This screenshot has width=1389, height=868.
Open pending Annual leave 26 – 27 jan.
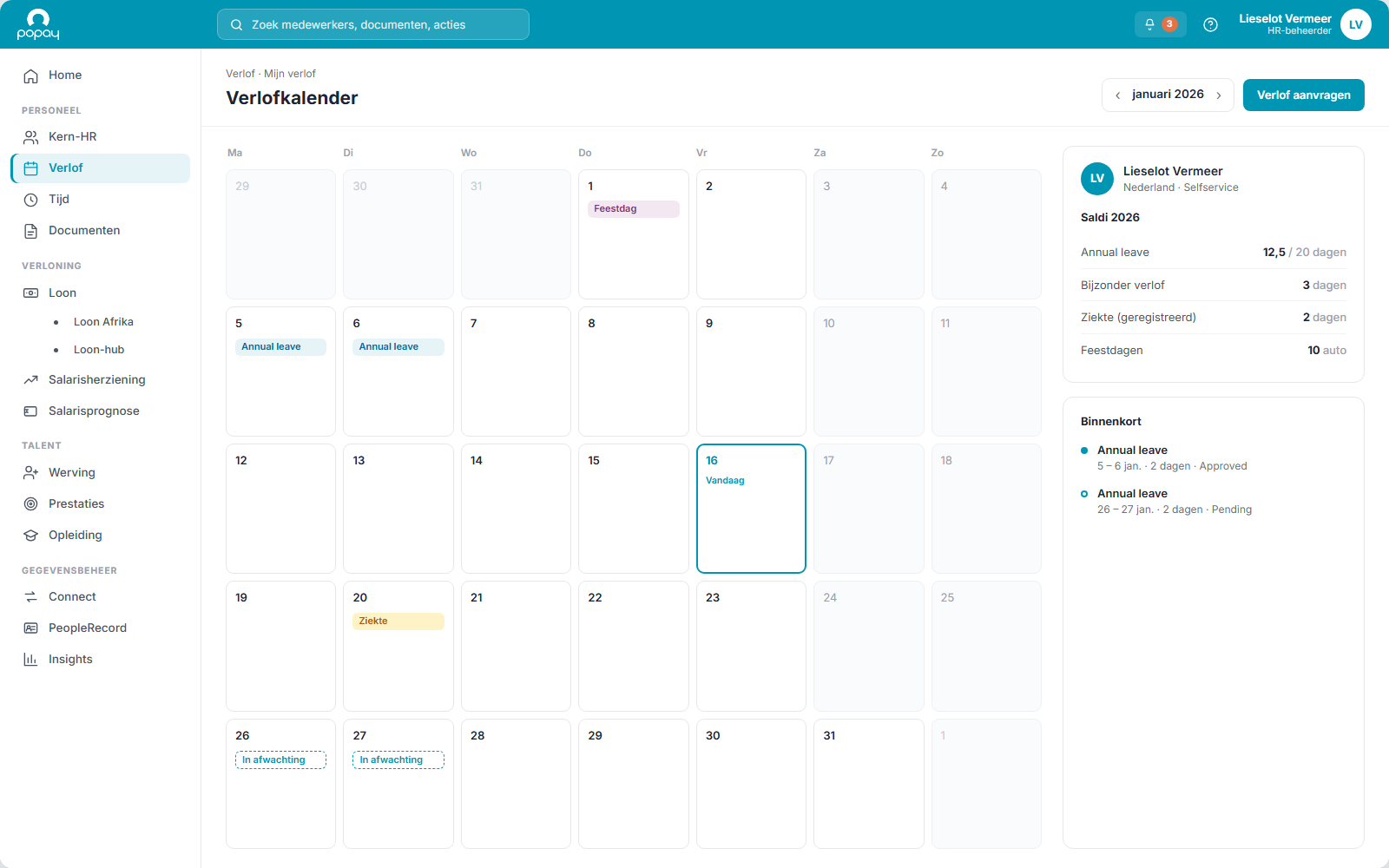tap(1214, 502)
